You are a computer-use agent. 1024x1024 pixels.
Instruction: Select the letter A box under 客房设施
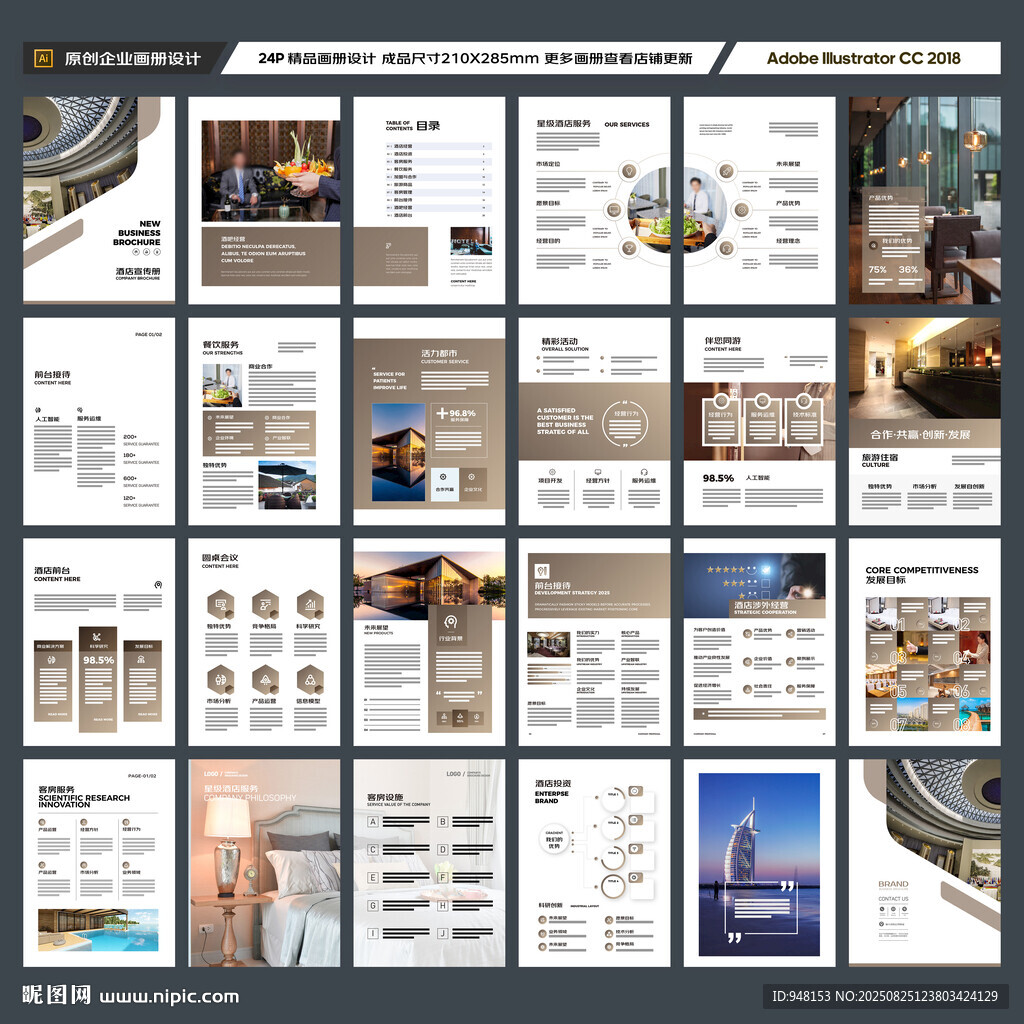[x=373, y=822]
